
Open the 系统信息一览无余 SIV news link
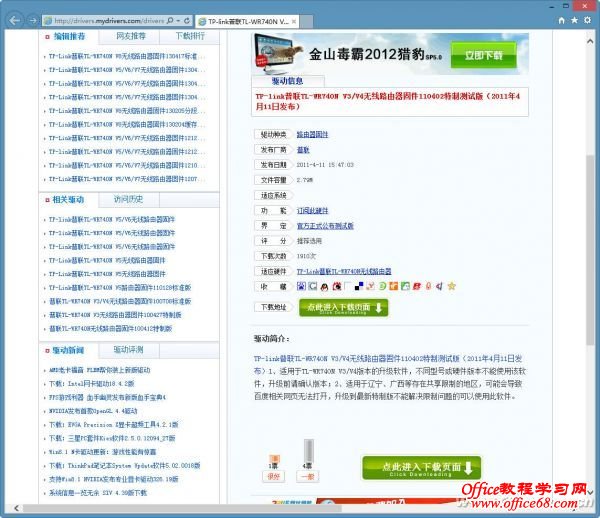[x=98, y=493]
